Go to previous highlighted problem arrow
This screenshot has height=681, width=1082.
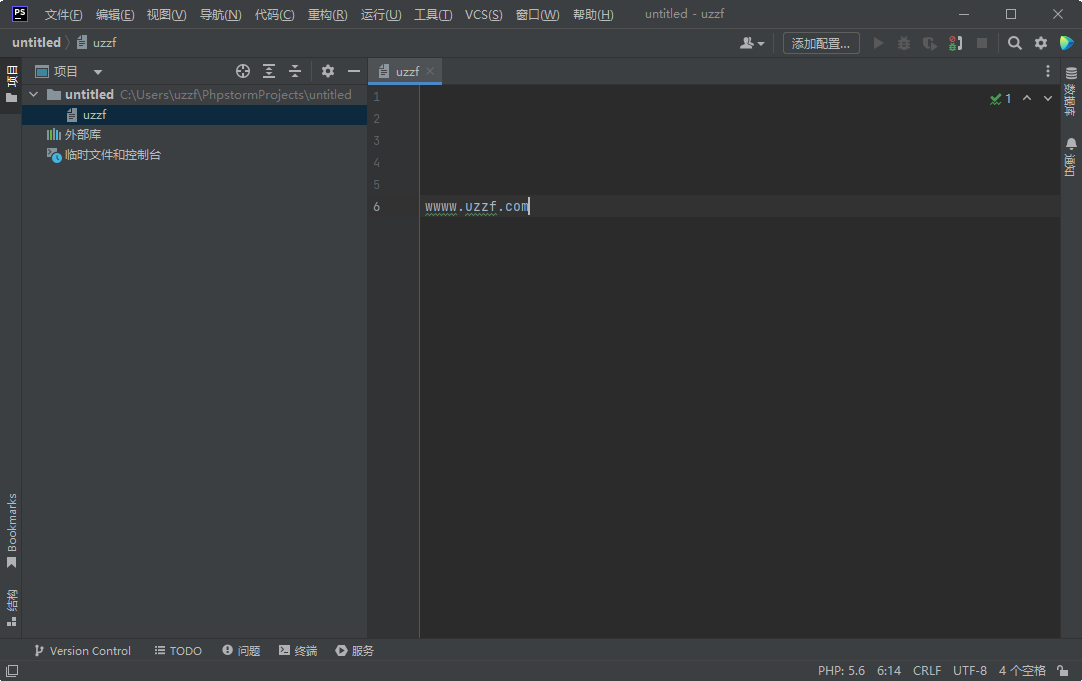click(1027, 99)
